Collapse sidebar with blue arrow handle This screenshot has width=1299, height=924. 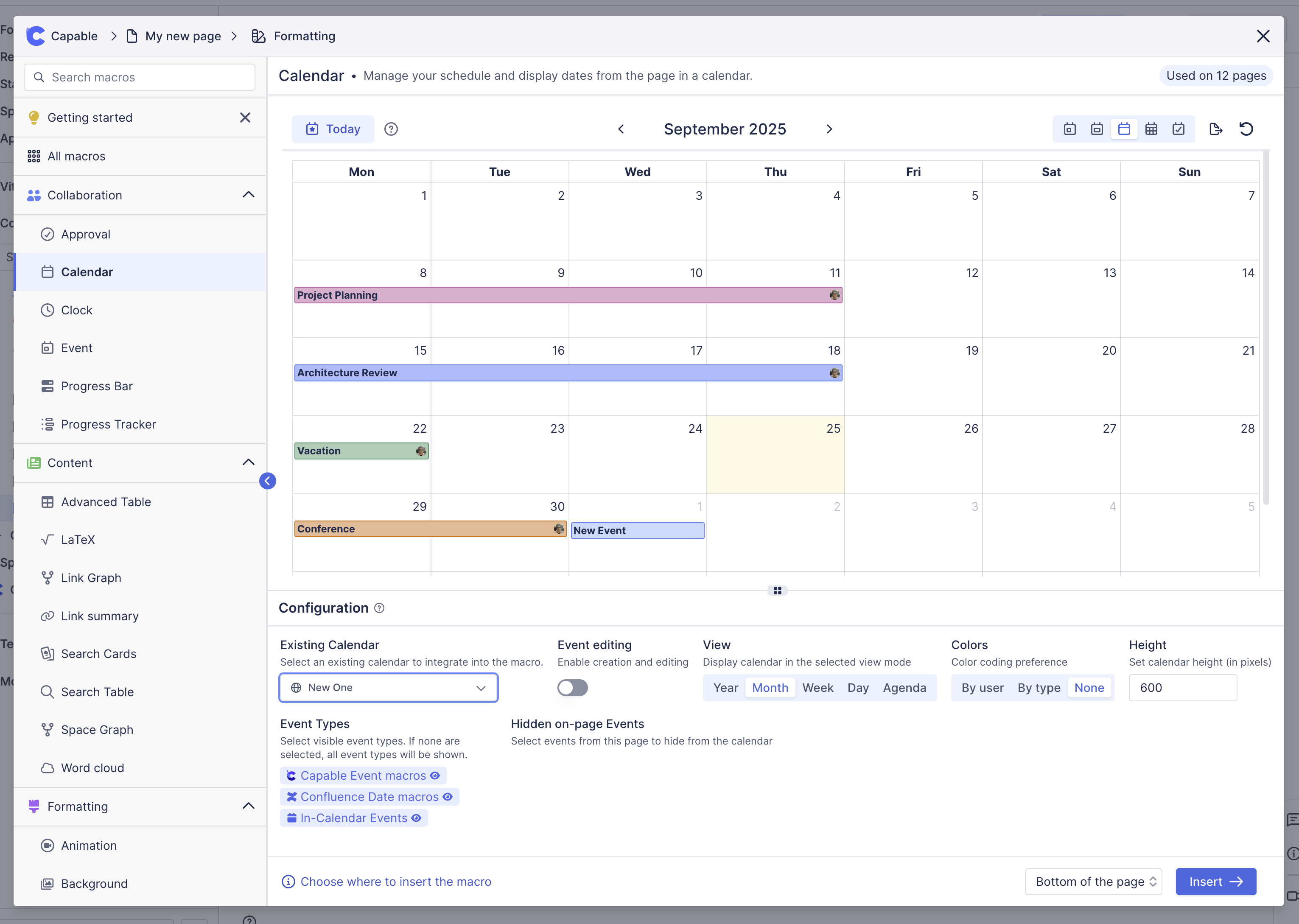[x=267, y=481]
